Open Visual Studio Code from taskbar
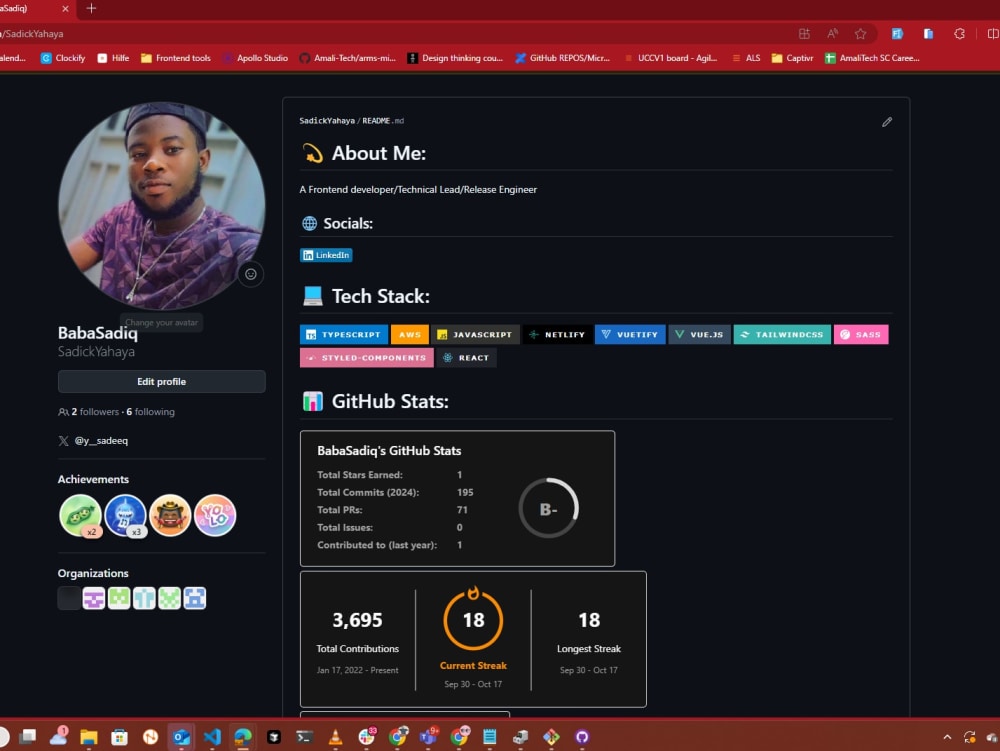This screenshot has height=751, width=1000. pyautogui.click(x=212, y=737)
